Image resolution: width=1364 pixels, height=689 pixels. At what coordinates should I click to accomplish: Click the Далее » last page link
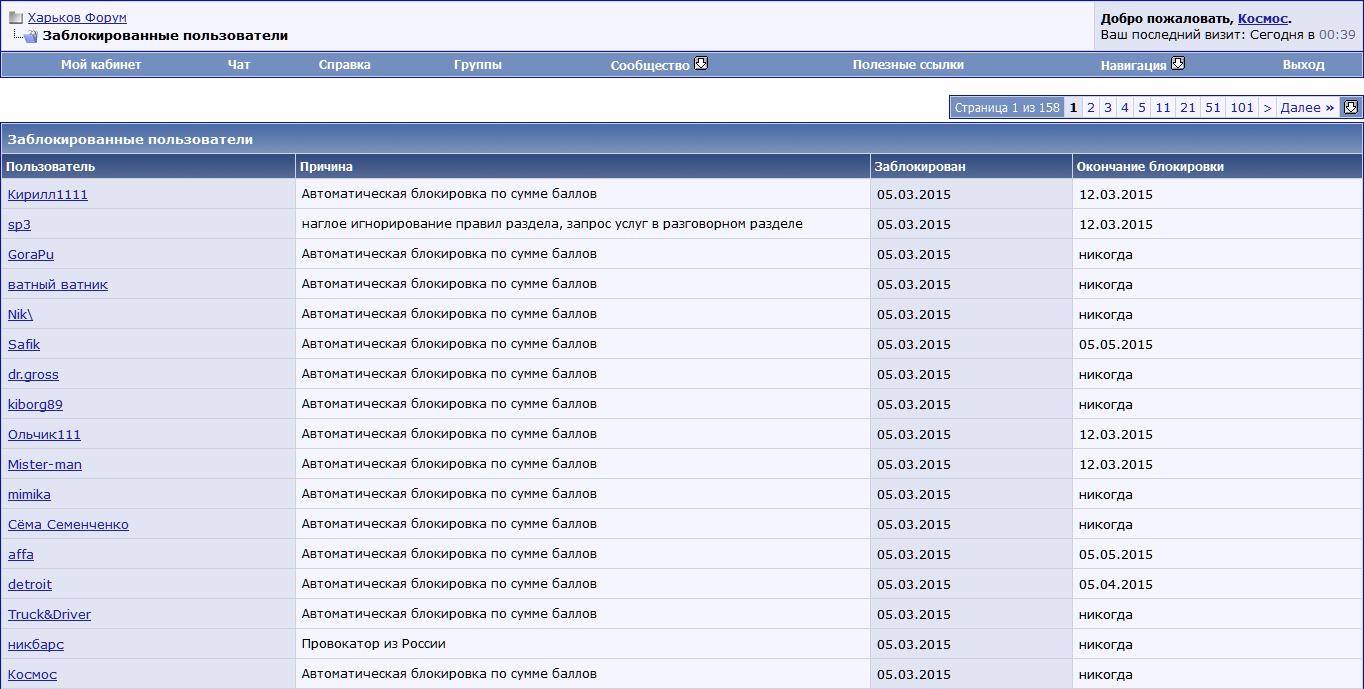click(x=1306, y=108)
